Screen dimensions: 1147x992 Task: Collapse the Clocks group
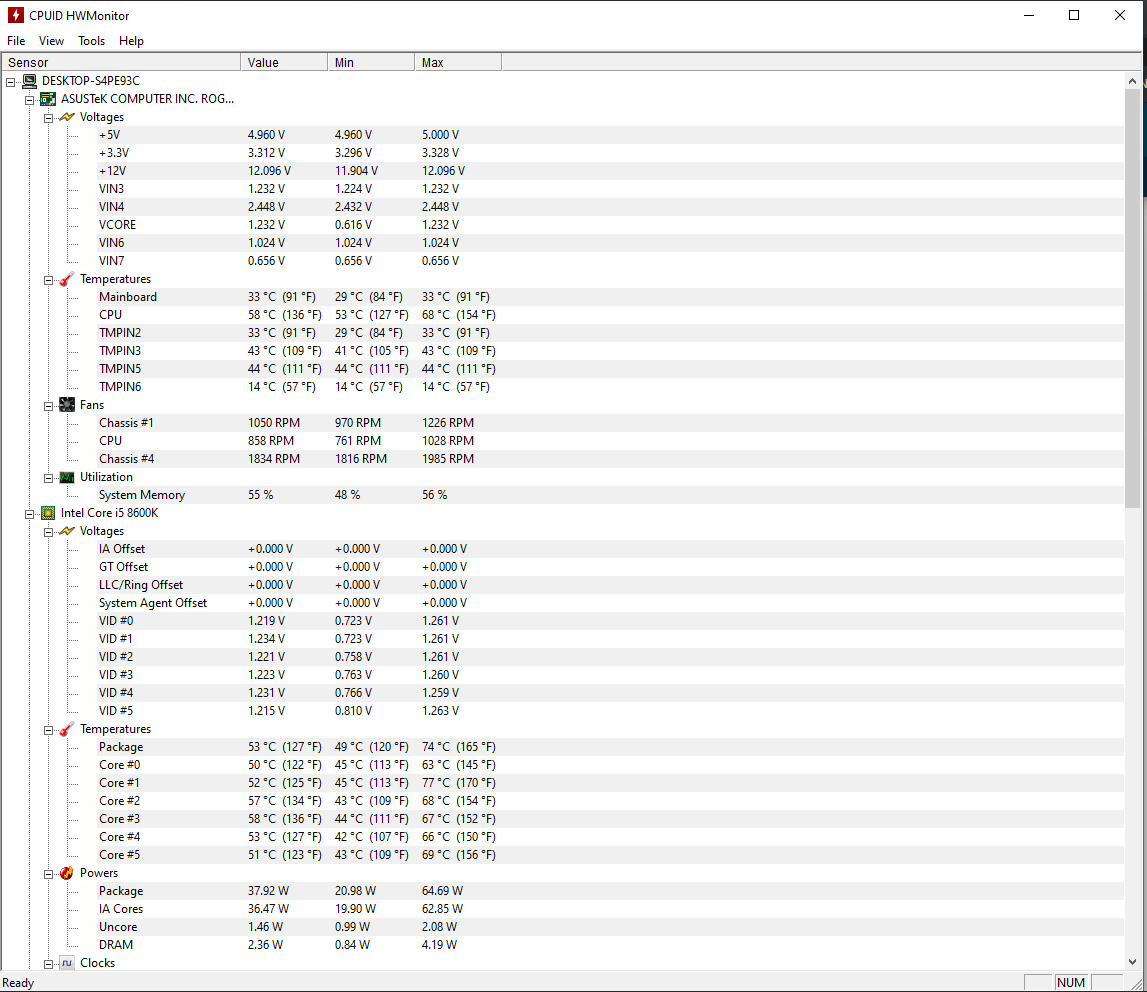(48, 964)
